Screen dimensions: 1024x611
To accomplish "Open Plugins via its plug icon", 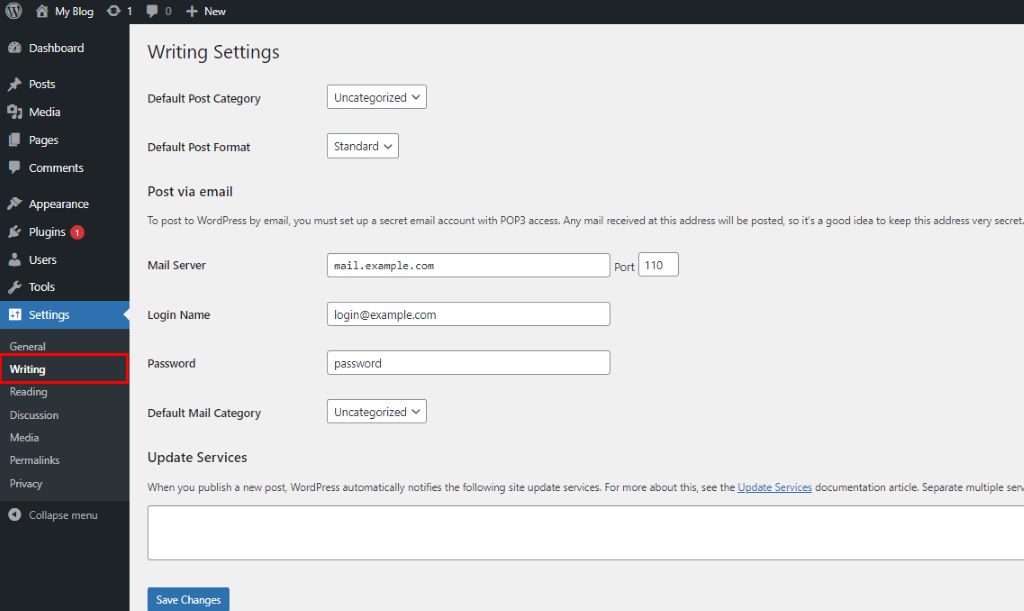I will [16, 231].
